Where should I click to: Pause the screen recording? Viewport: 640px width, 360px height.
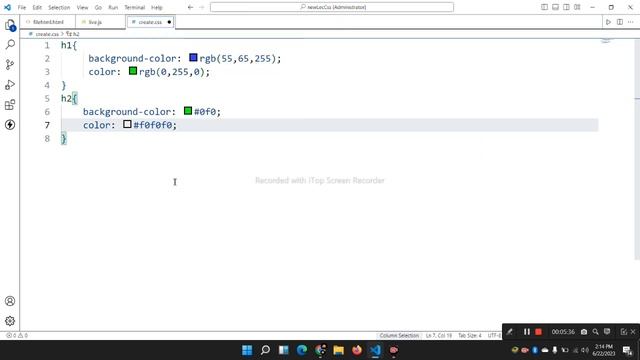click(x=527, y=332)
